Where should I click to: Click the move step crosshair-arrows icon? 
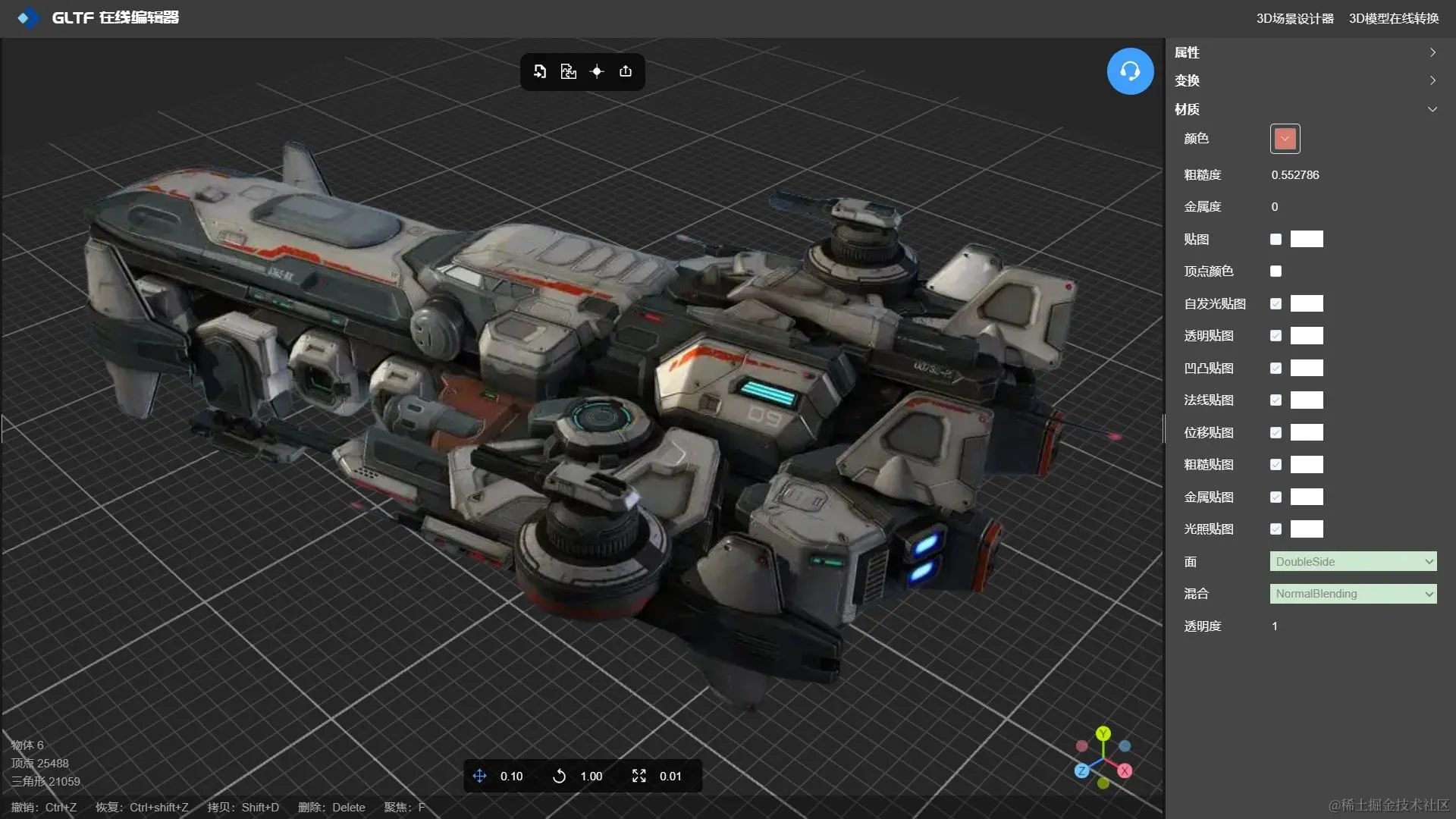(479, 776)
